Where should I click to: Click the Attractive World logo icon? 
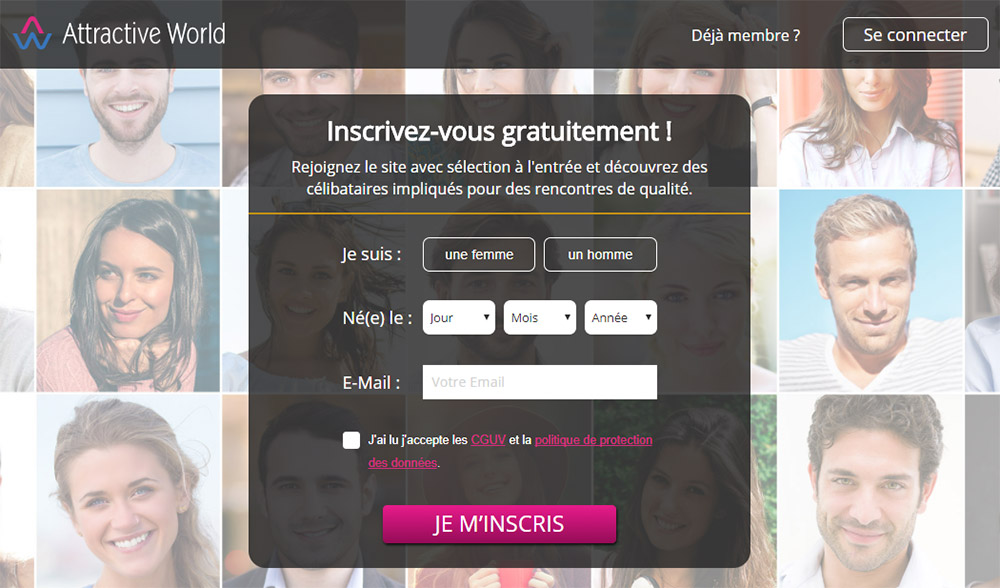pos(32,33)
